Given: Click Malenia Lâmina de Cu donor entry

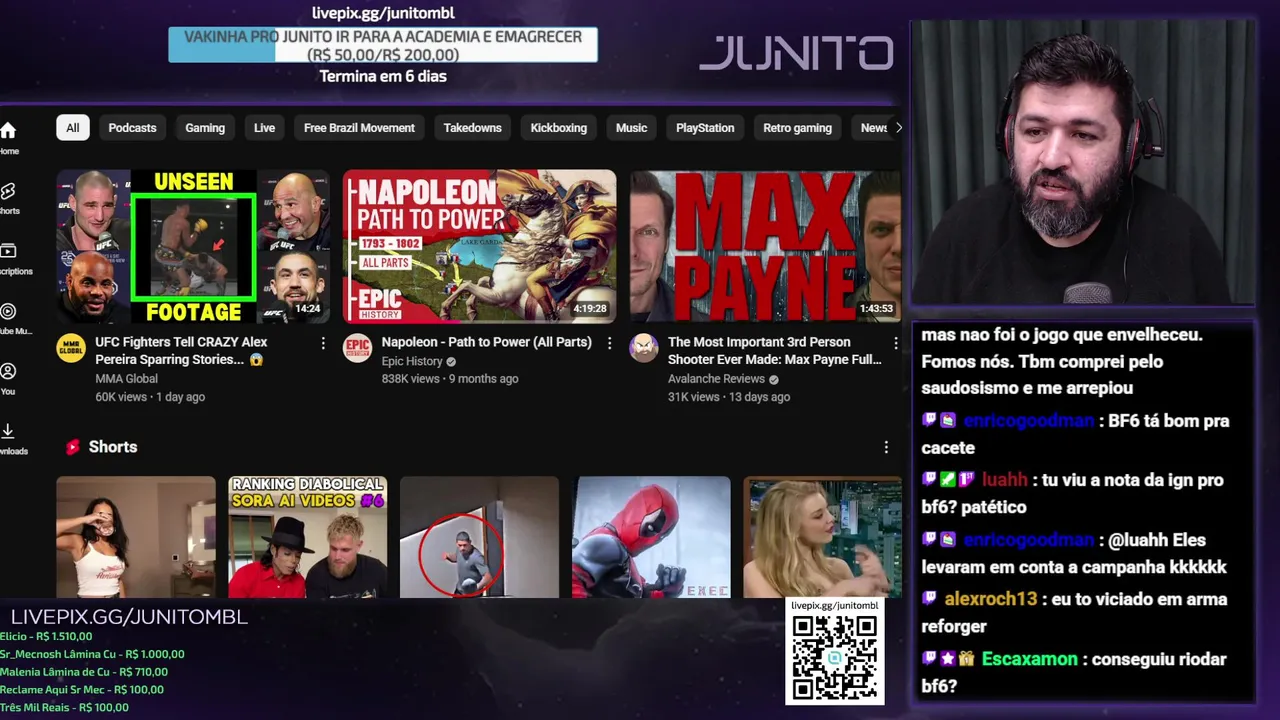Looking at the screenshot, I should click(84, 672).
